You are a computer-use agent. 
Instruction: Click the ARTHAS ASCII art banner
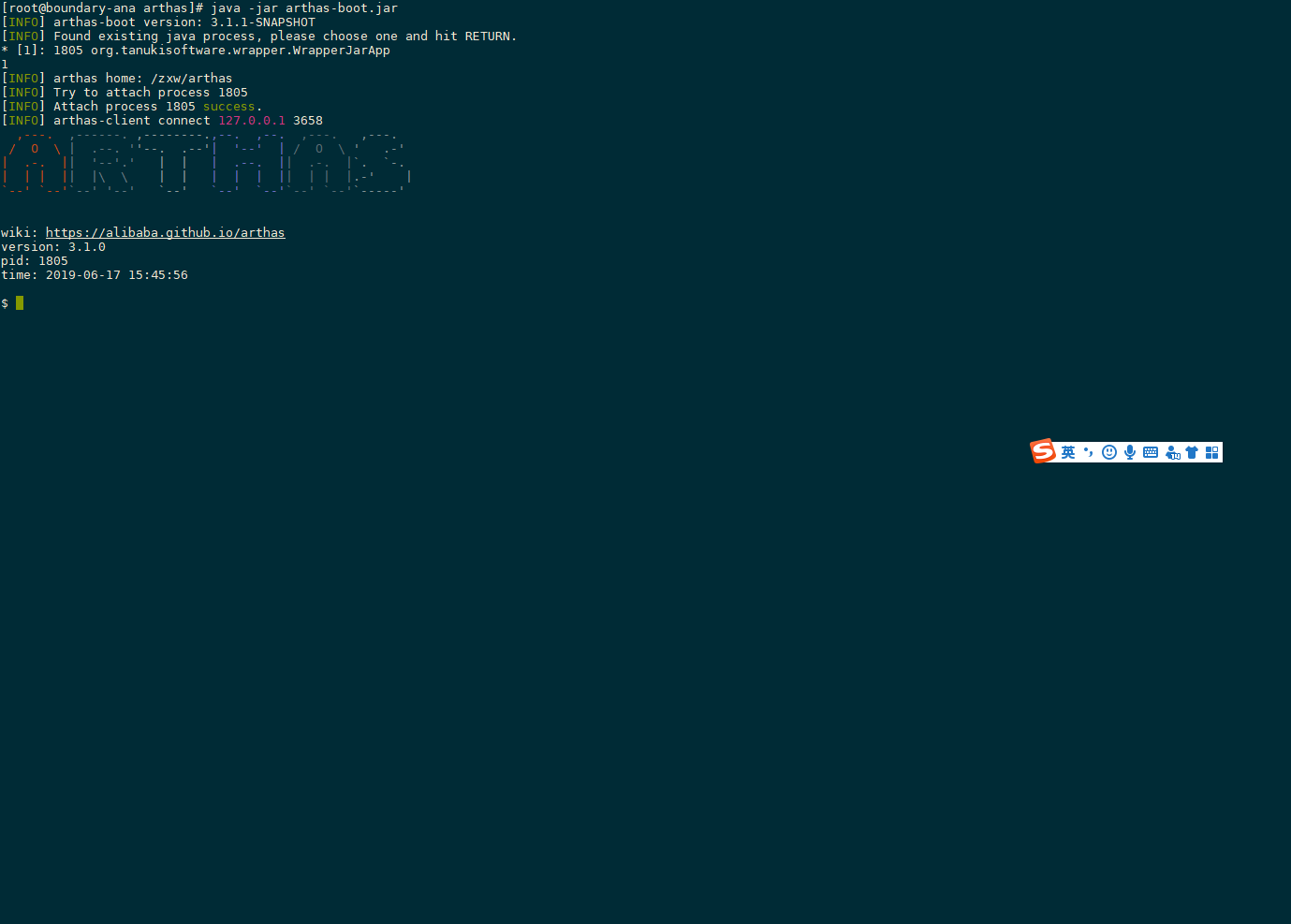point(206,163)
